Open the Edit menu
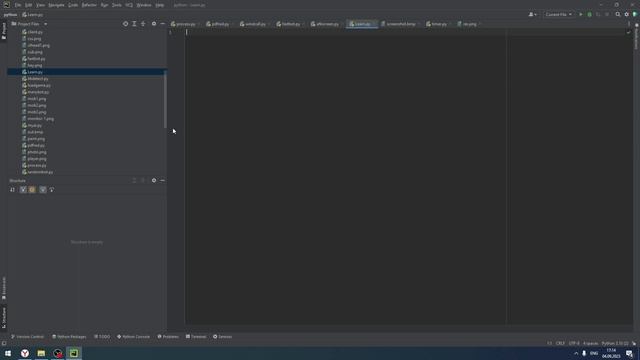640x360 pixels. coord(29,5)
